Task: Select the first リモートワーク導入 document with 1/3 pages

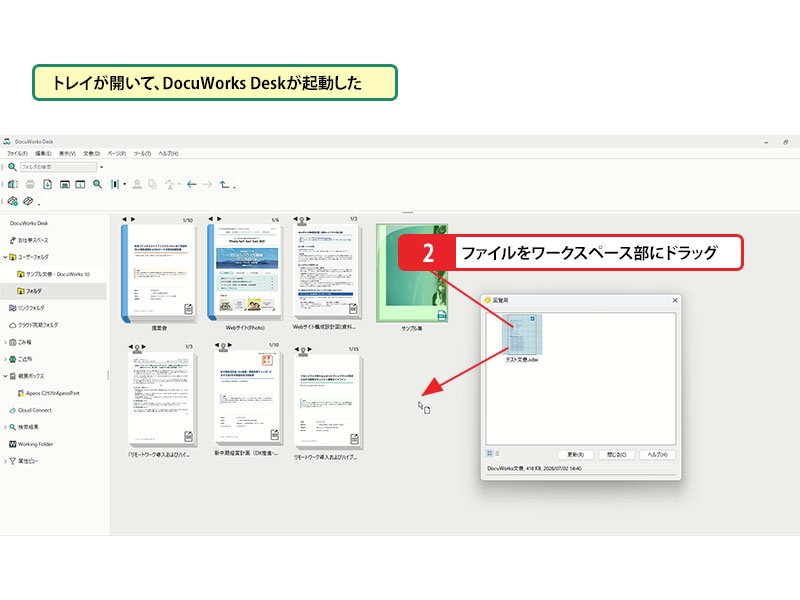Action: click(x=162, y=398)
